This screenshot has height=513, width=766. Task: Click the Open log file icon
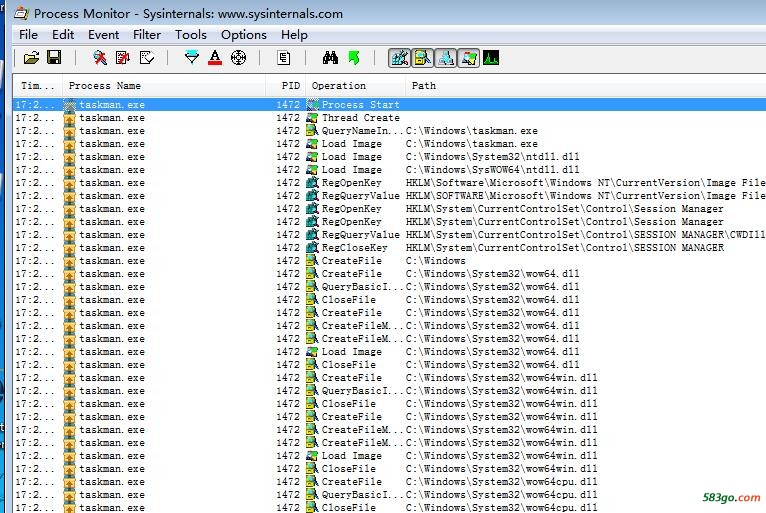[31, 58]
